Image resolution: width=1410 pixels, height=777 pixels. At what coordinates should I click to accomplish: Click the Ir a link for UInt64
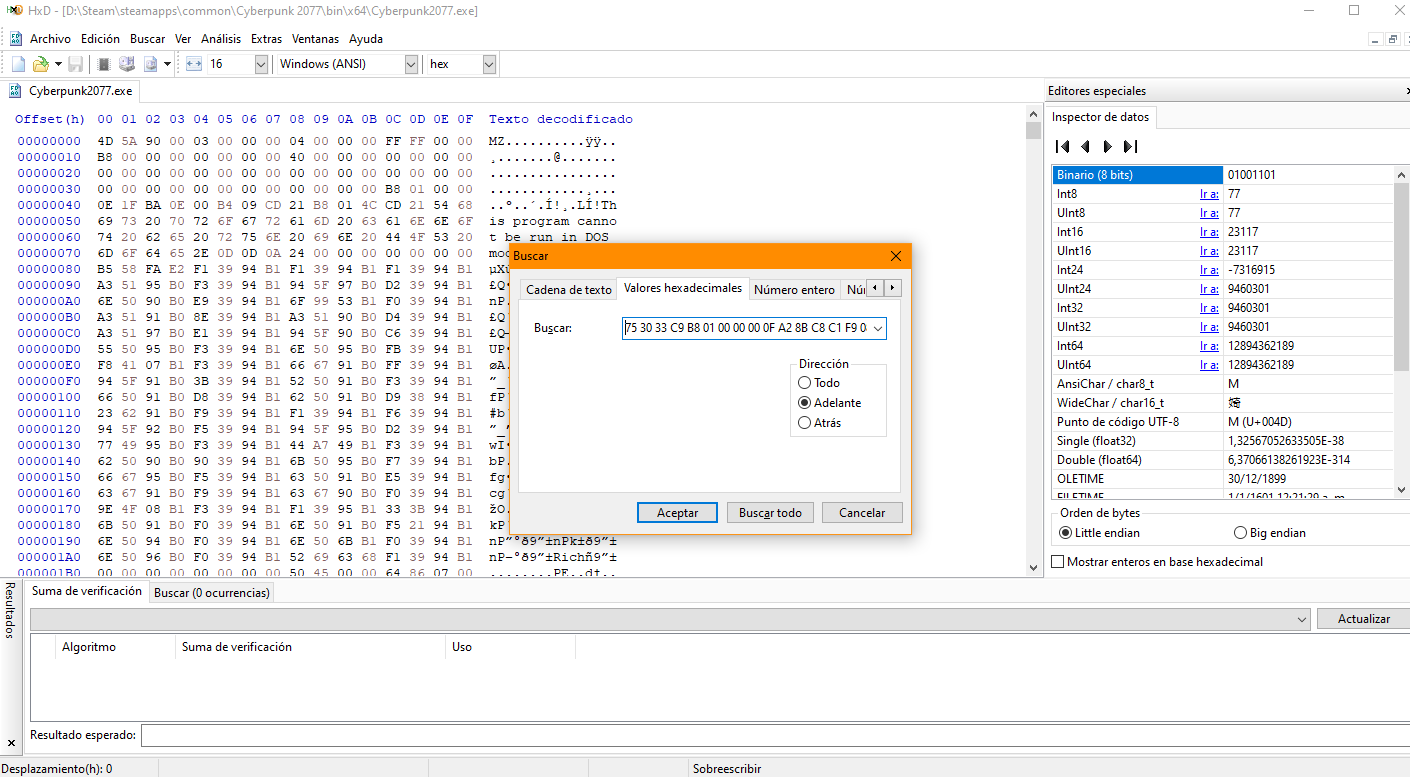pos(1209,365)
